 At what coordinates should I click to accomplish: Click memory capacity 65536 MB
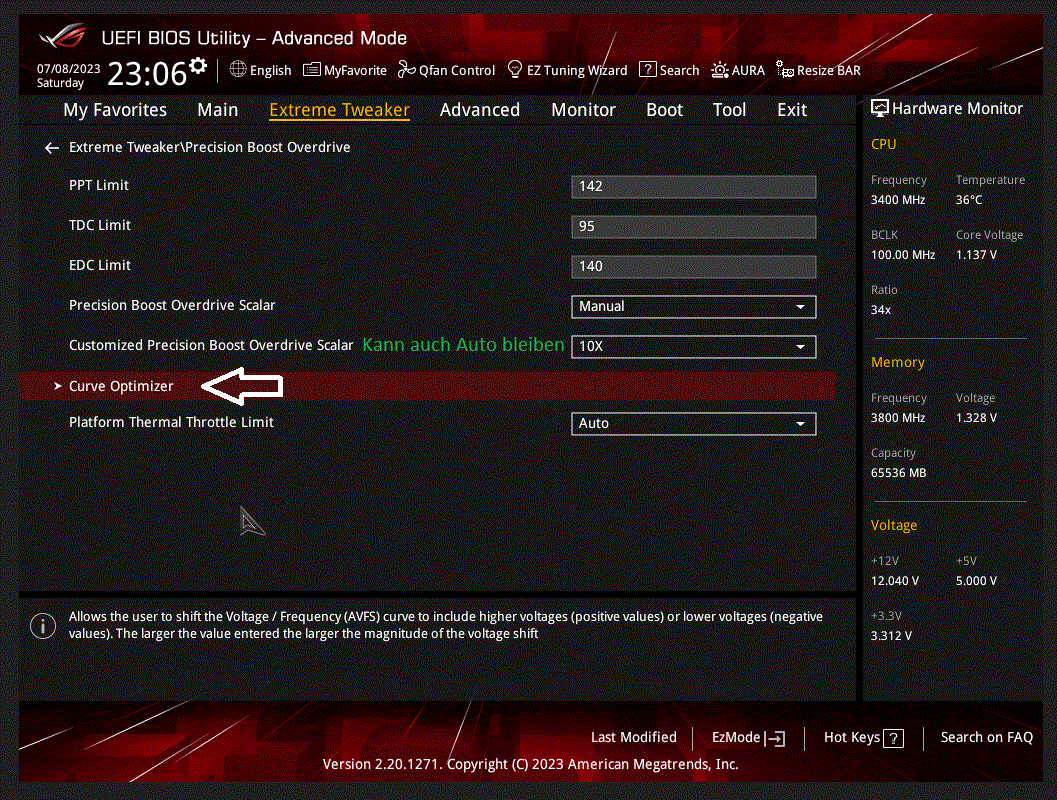(898, 473)
